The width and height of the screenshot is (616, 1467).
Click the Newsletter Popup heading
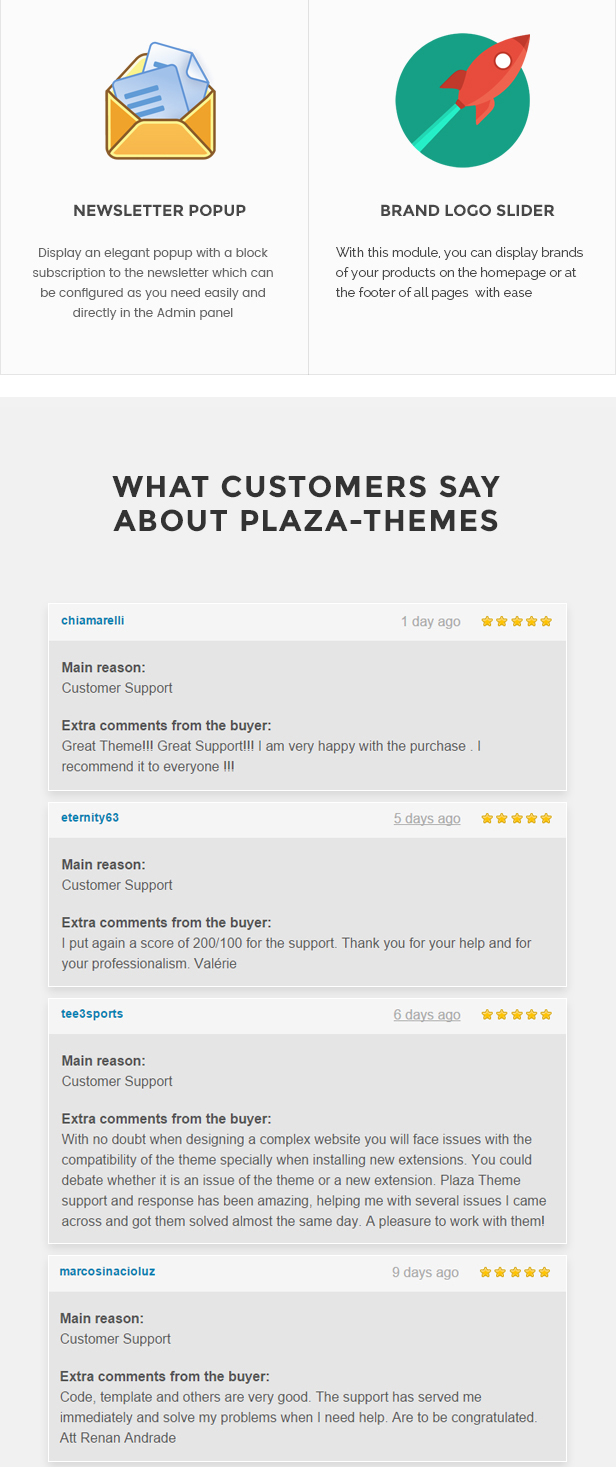point(160,211)
